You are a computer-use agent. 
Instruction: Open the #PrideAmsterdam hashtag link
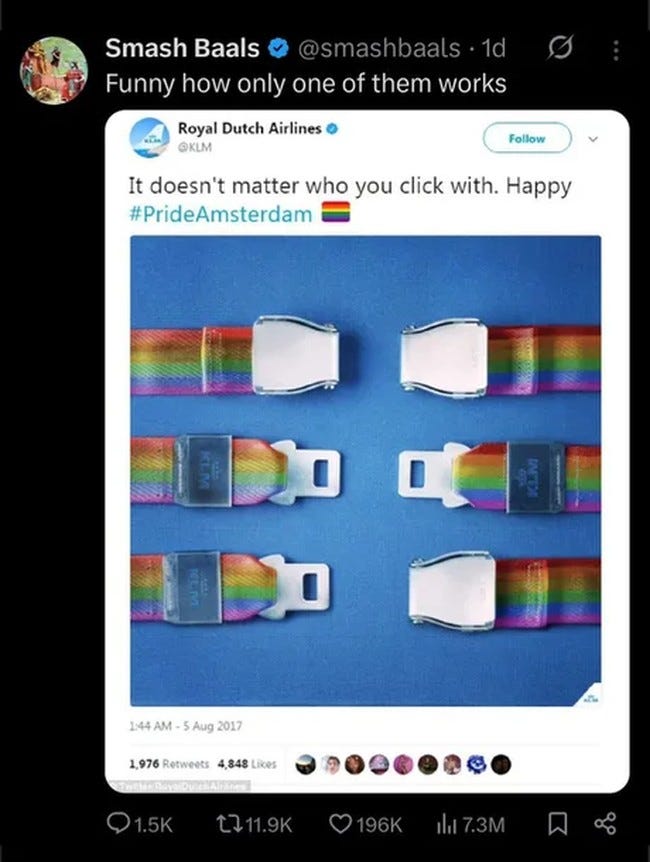click(221, 214)
